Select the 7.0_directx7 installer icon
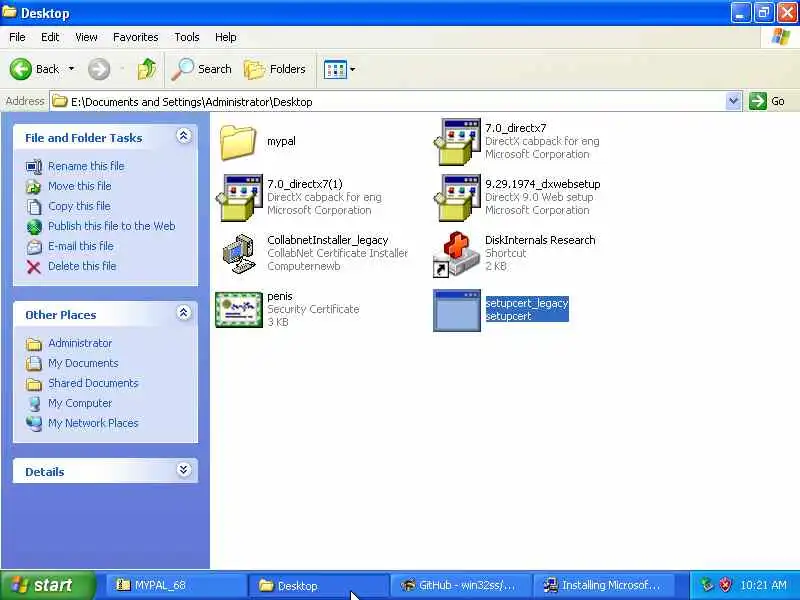The width and height of the screenshot is (800, 600). pos(457,141)
